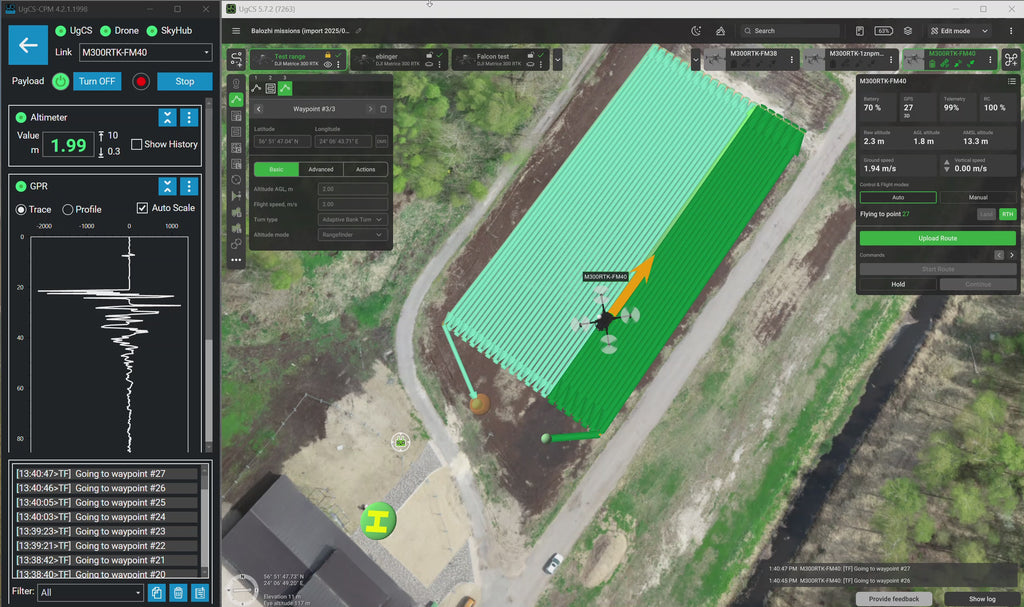1024x607 pixels.
Task: Click the Upload Route button
Action: pyautogui.click(x=937, y=238)
